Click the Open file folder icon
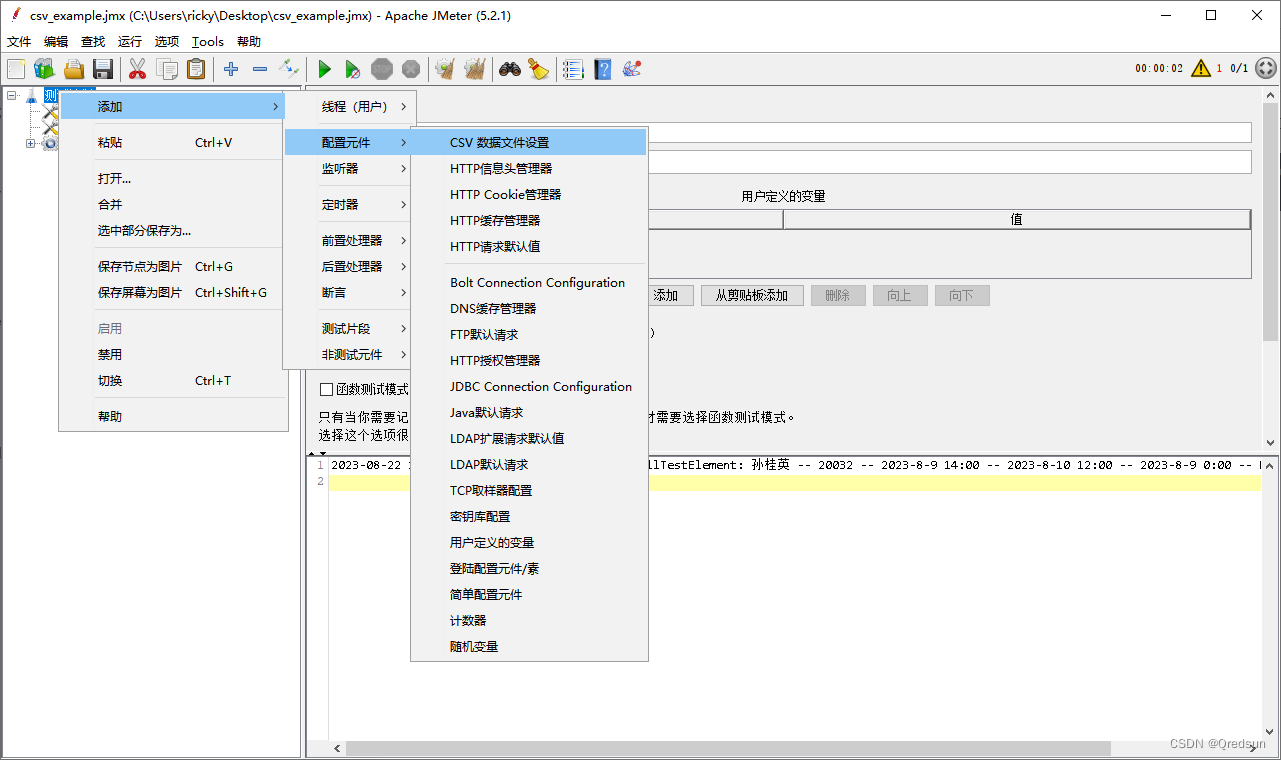 click(x=74, y=69)
